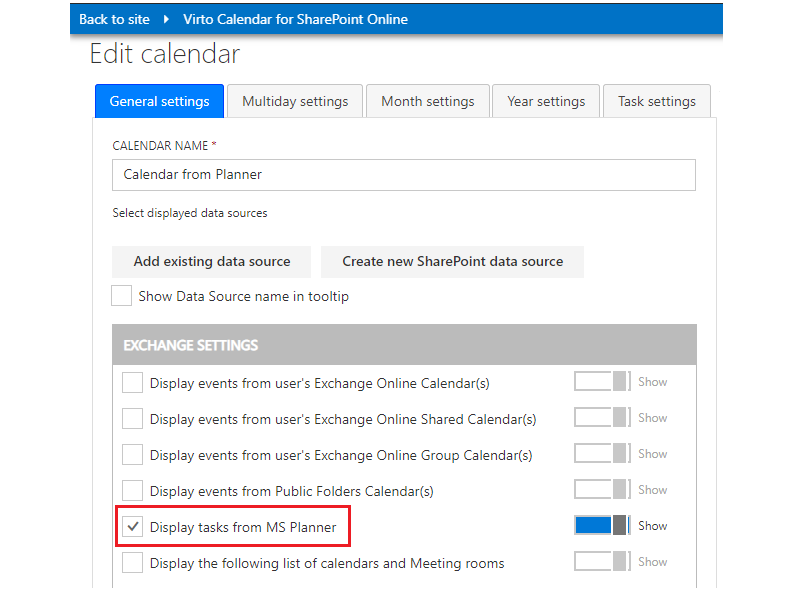Uncheck Display tasks from MS Planner
The height and width of the screenshot is (600, 800).
[x=132, y=527]
